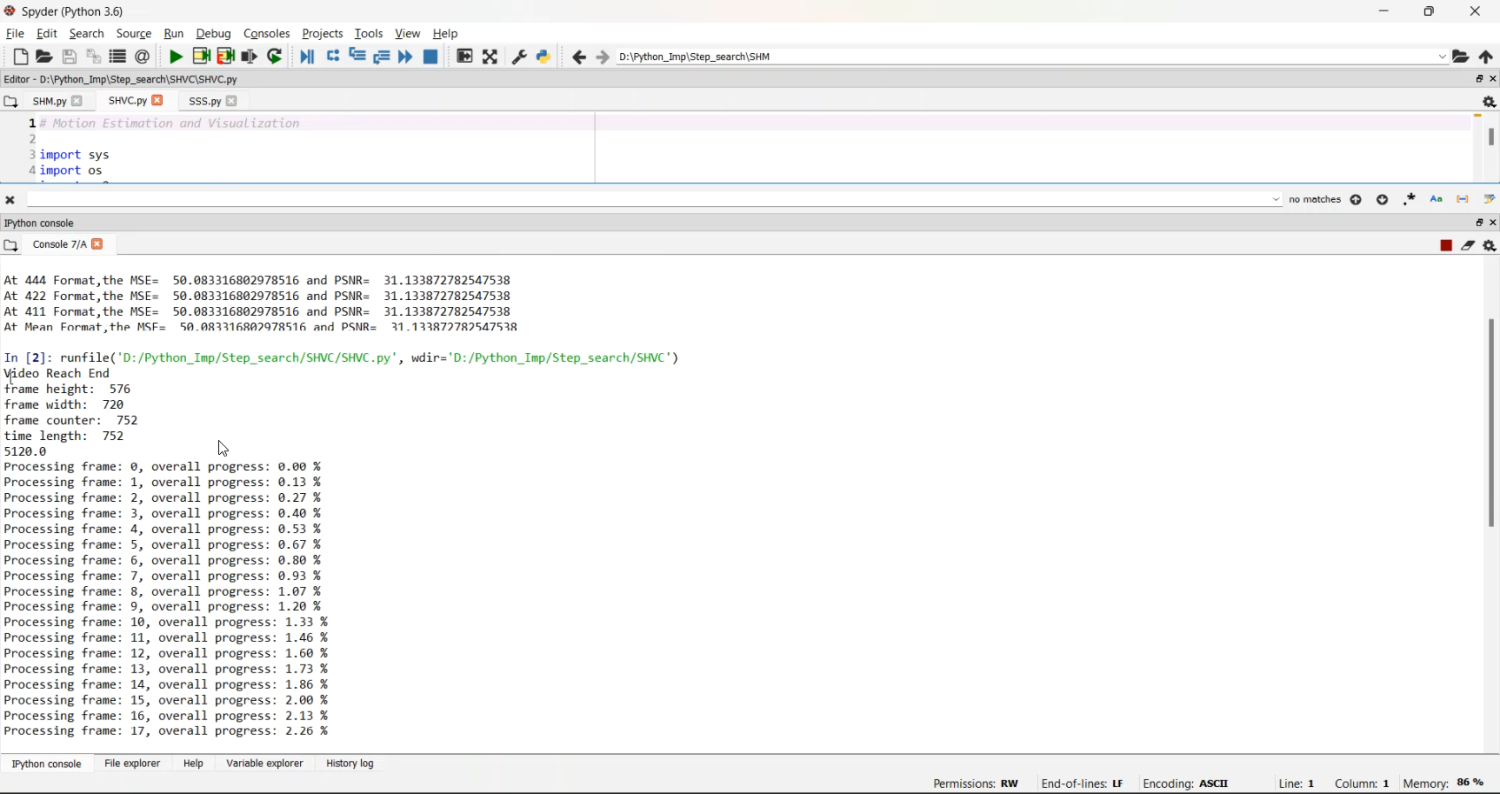
Task: Maximize the current pane icon
Action: tap(490, 57)
